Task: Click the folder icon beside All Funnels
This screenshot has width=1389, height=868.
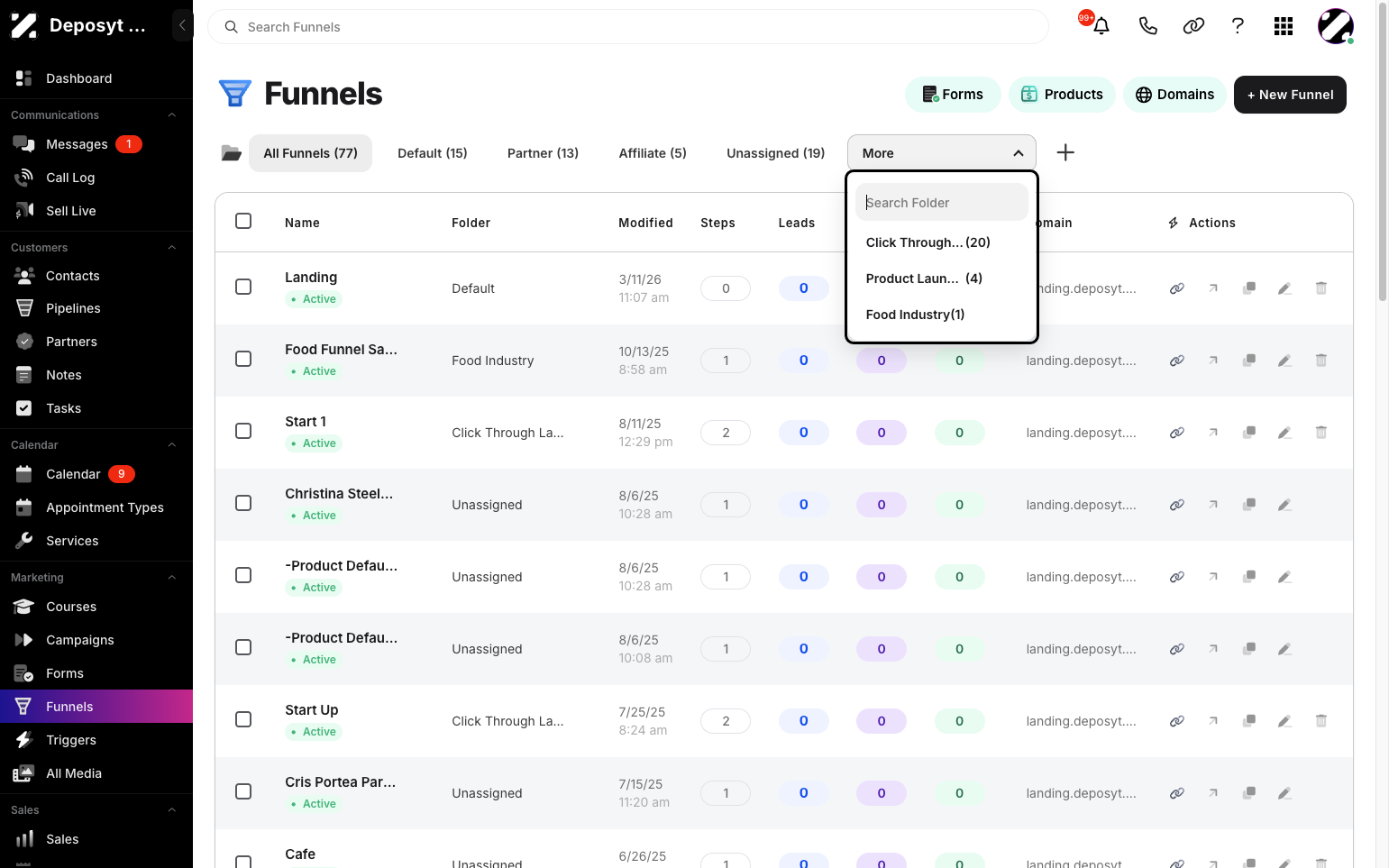Action: (x=232, y=153)
